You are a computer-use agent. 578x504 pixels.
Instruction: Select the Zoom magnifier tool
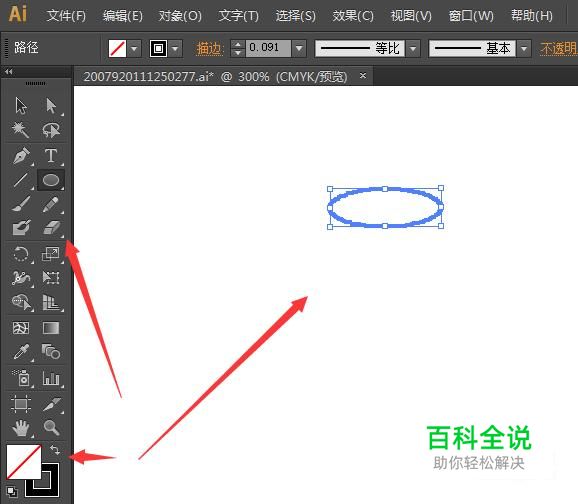point(51,428)
